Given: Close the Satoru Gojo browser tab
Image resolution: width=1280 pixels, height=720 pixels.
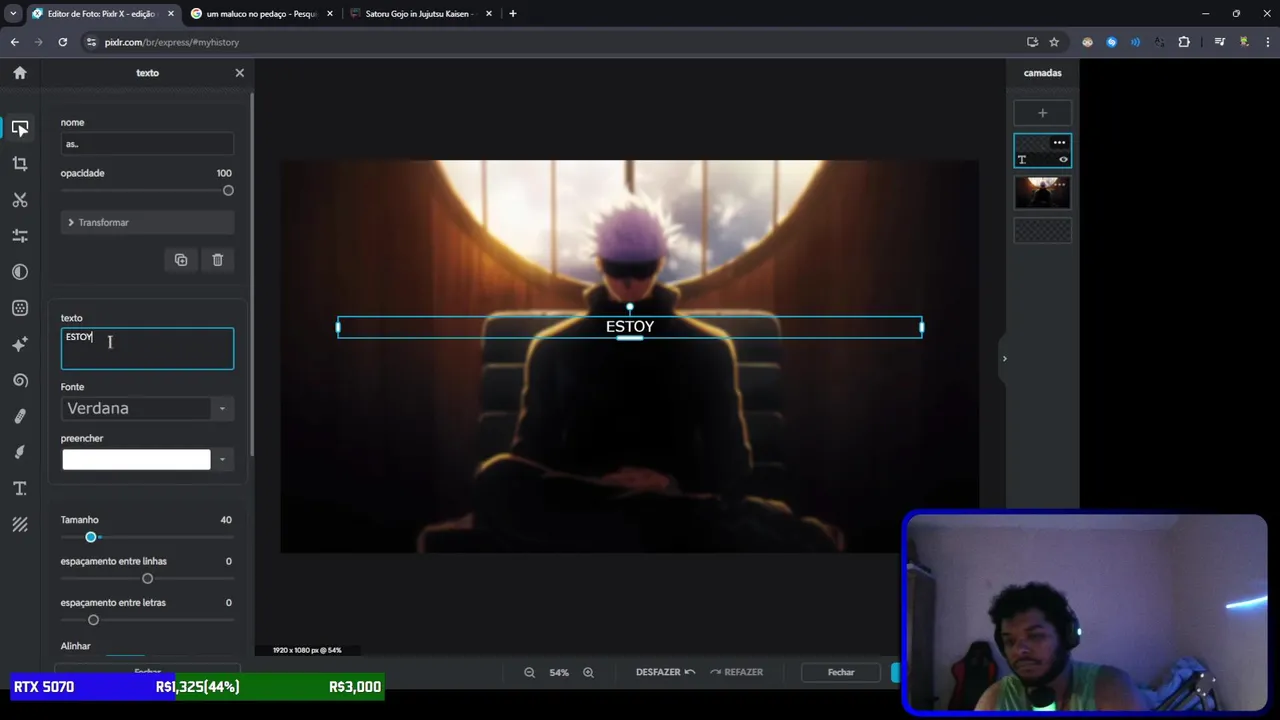Looking at the screenshot, I should 489,14.
